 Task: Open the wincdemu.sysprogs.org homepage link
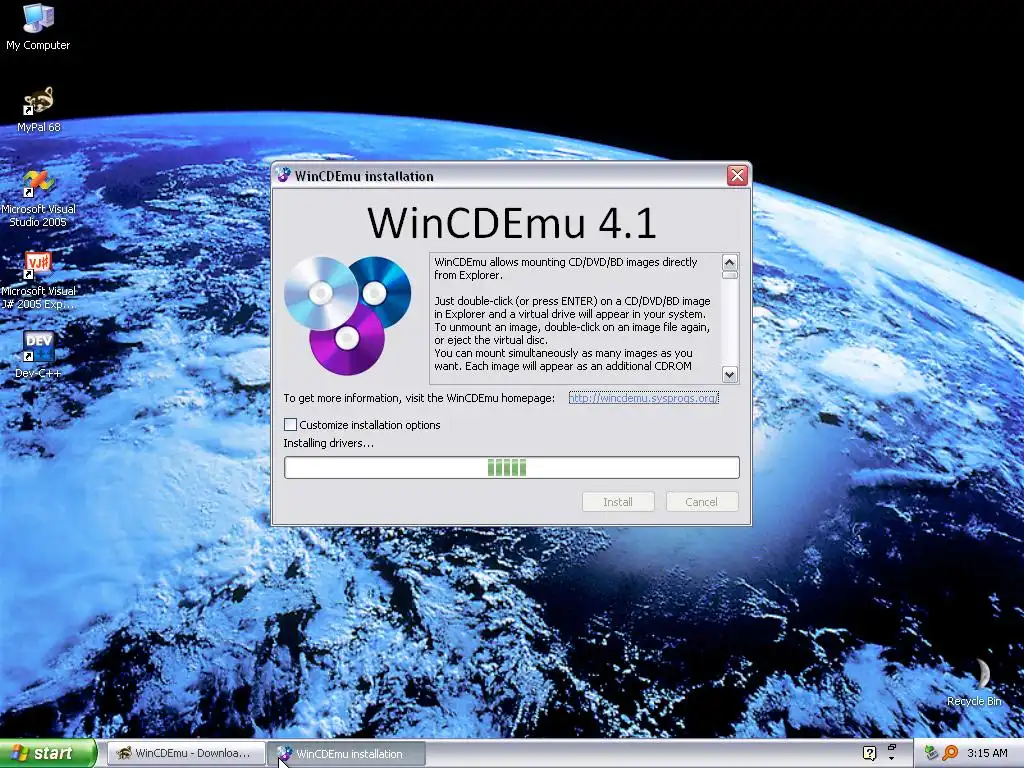[x=643, y=398]
